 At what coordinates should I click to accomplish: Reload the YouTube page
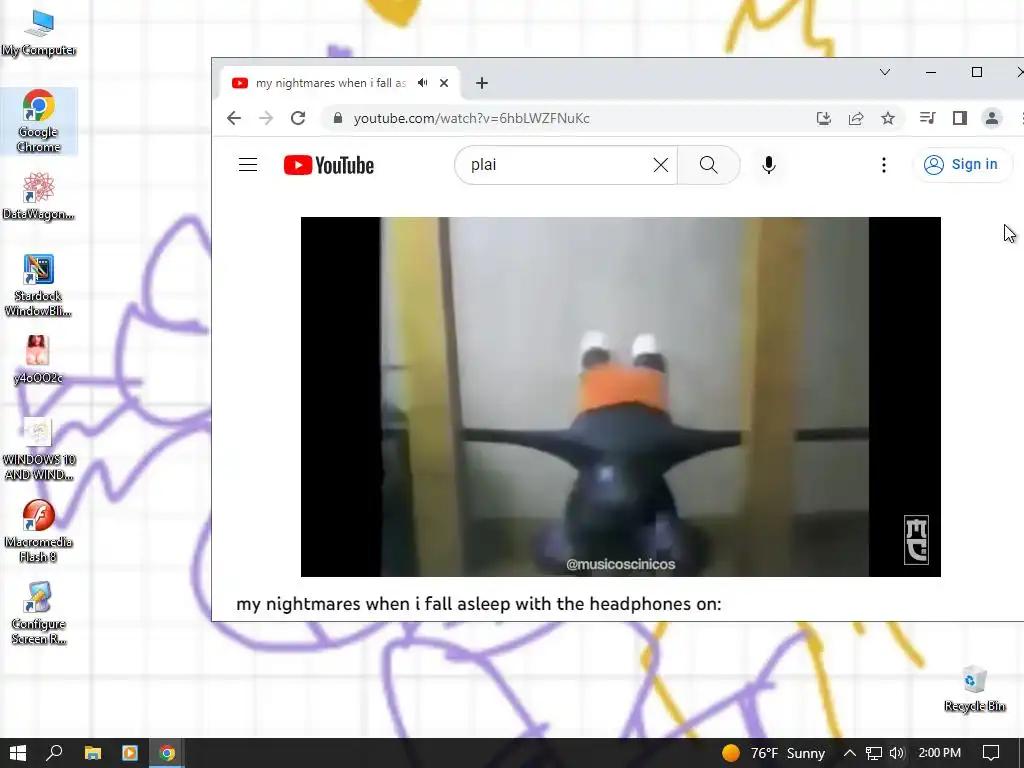298,118
